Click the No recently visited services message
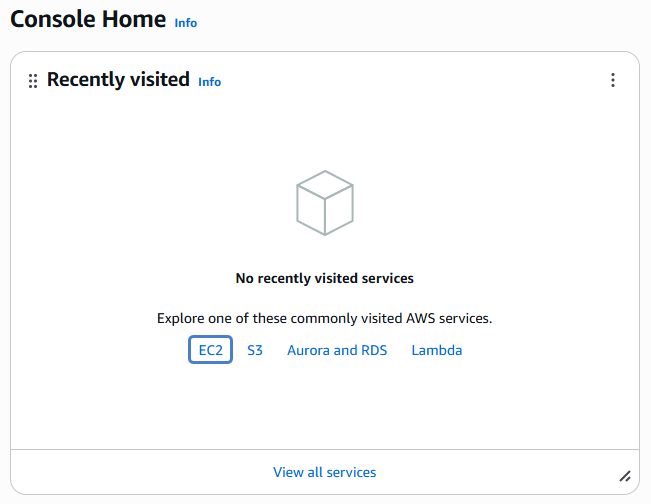The width and height of the screenshot is (651, 504). pyautogui.click(x=325, y=278)
